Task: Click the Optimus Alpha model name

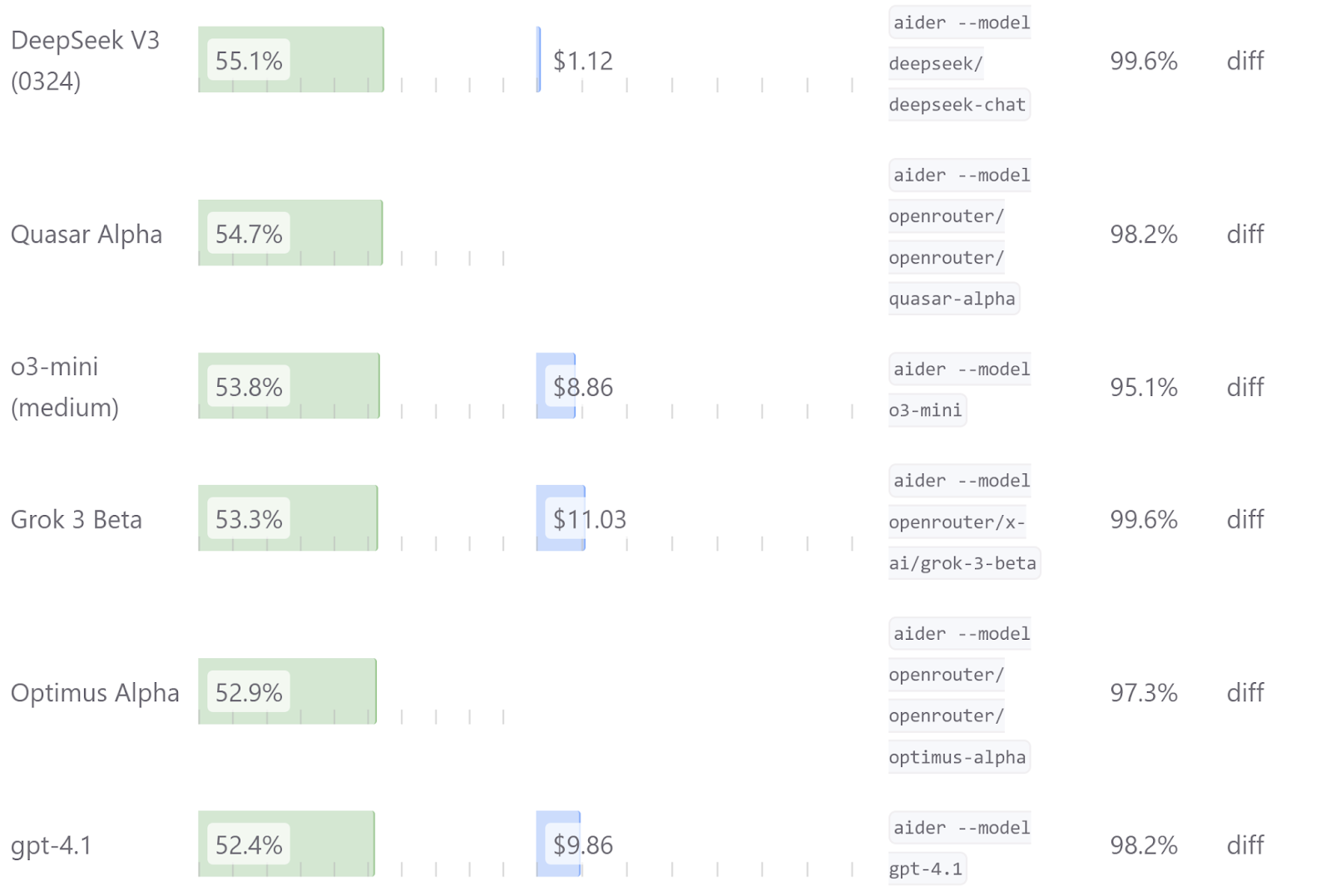Action: (x=95, y=693)
